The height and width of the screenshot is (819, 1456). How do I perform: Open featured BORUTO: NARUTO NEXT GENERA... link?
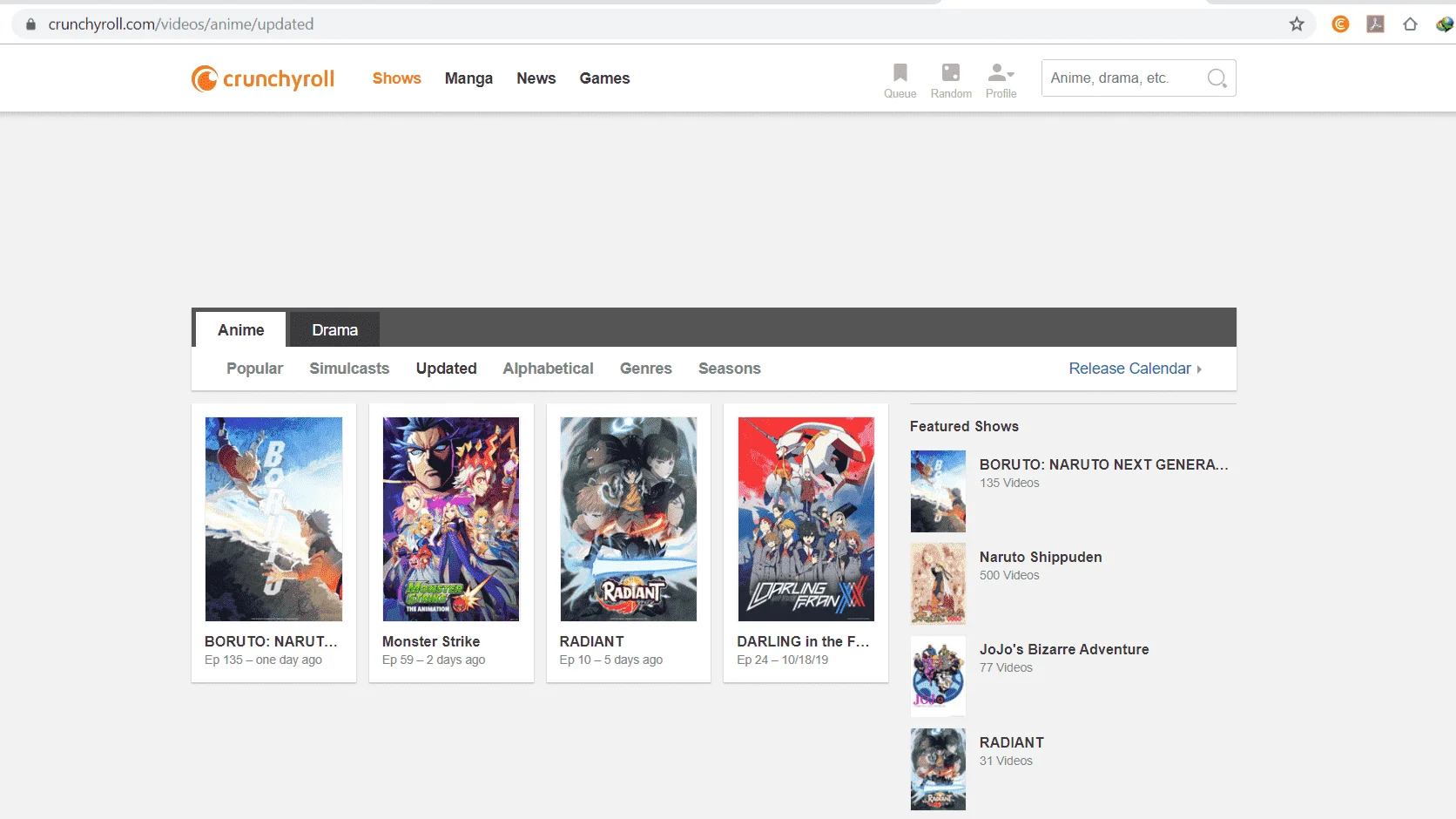point(1104,464)
